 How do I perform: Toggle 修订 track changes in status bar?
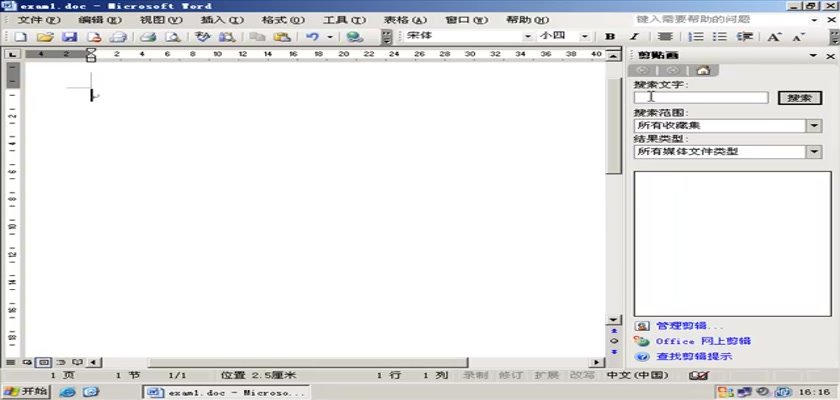click(510, 375)
